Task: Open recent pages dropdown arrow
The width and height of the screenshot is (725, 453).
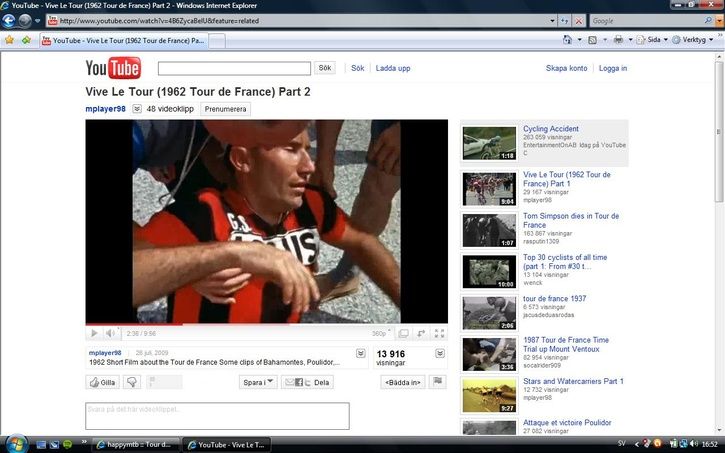Action: pyautogui.click(x=38, y=21)
